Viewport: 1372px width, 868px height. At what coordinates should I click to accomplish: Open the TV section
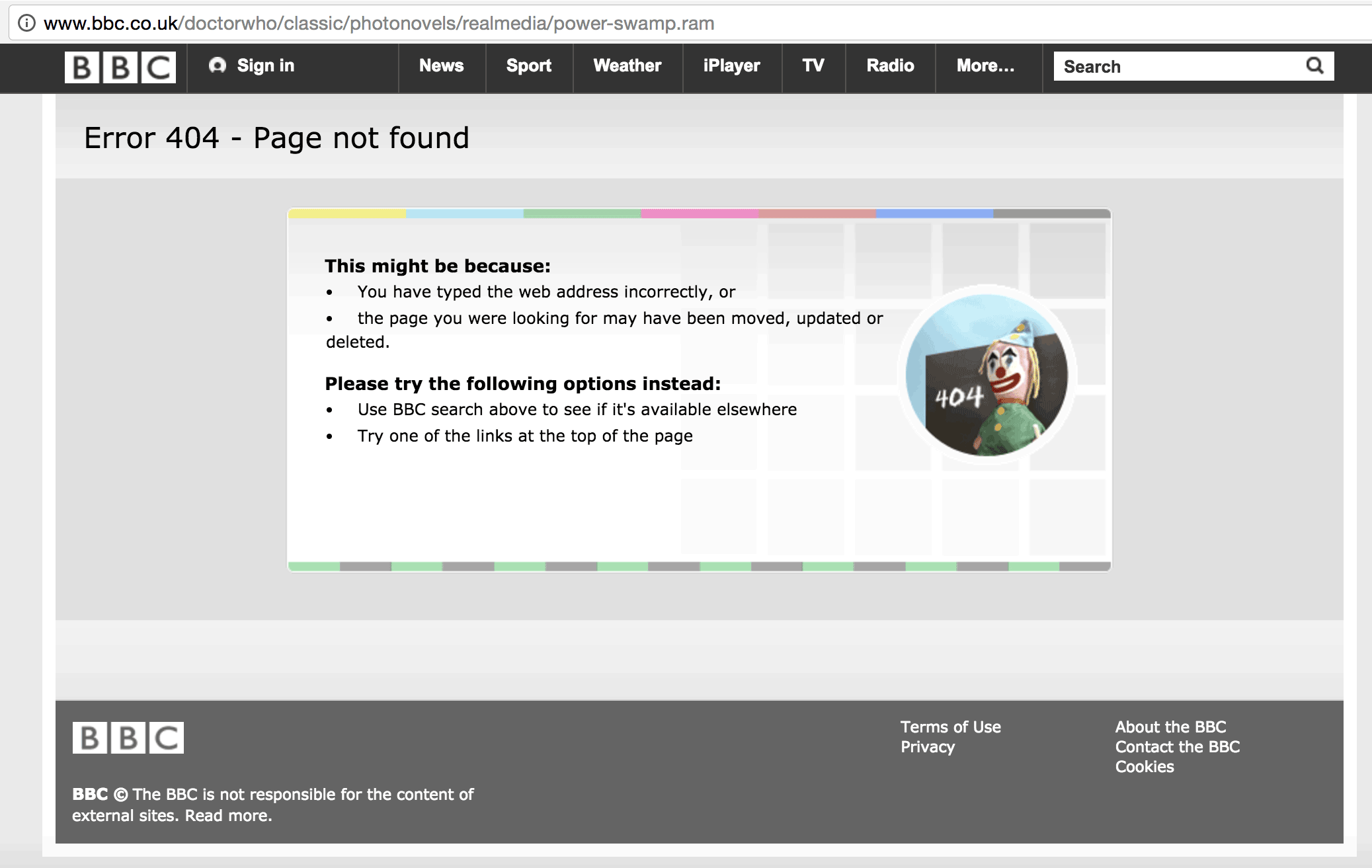813,66
